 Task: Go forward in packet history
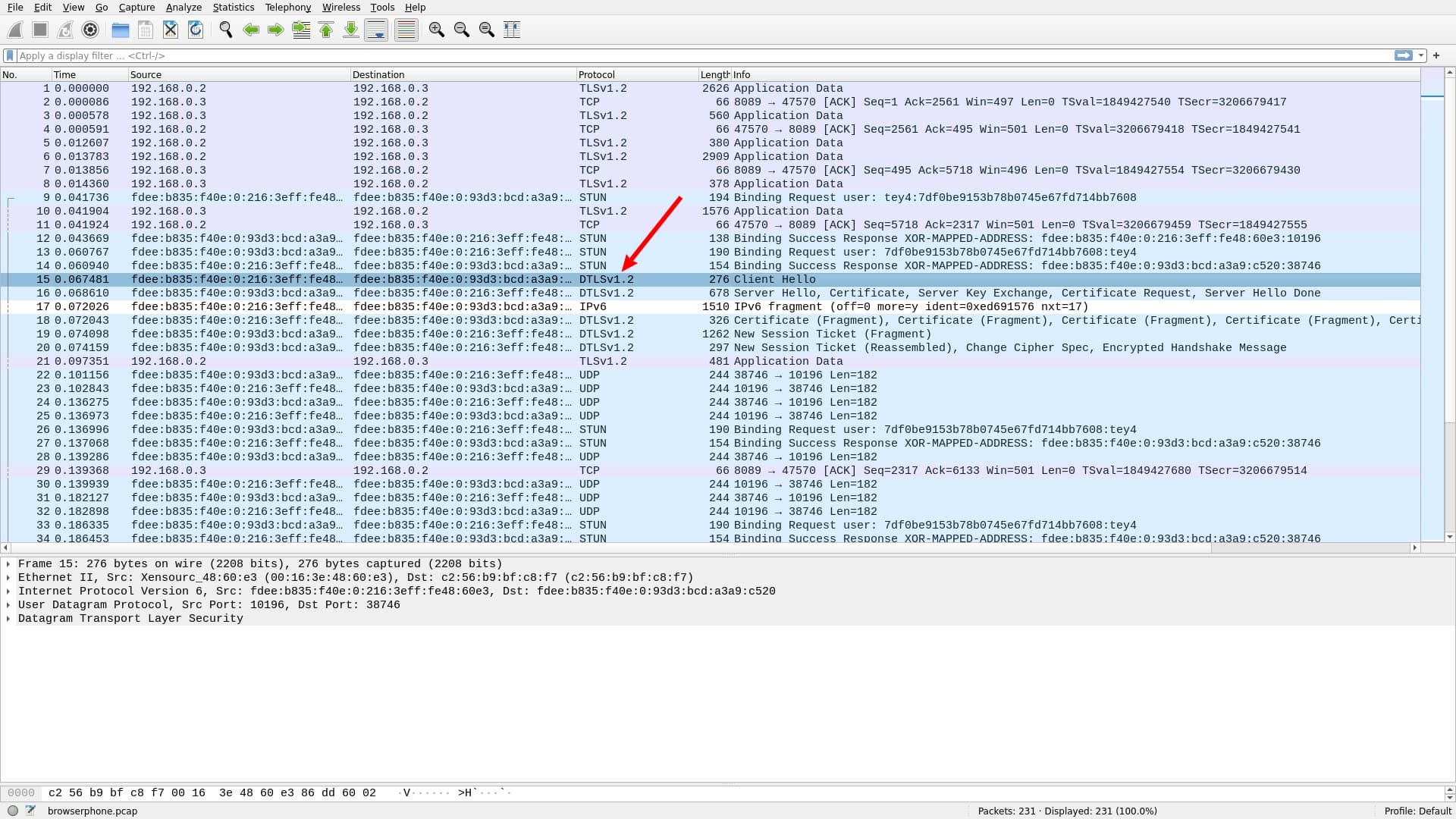point(276,30)
